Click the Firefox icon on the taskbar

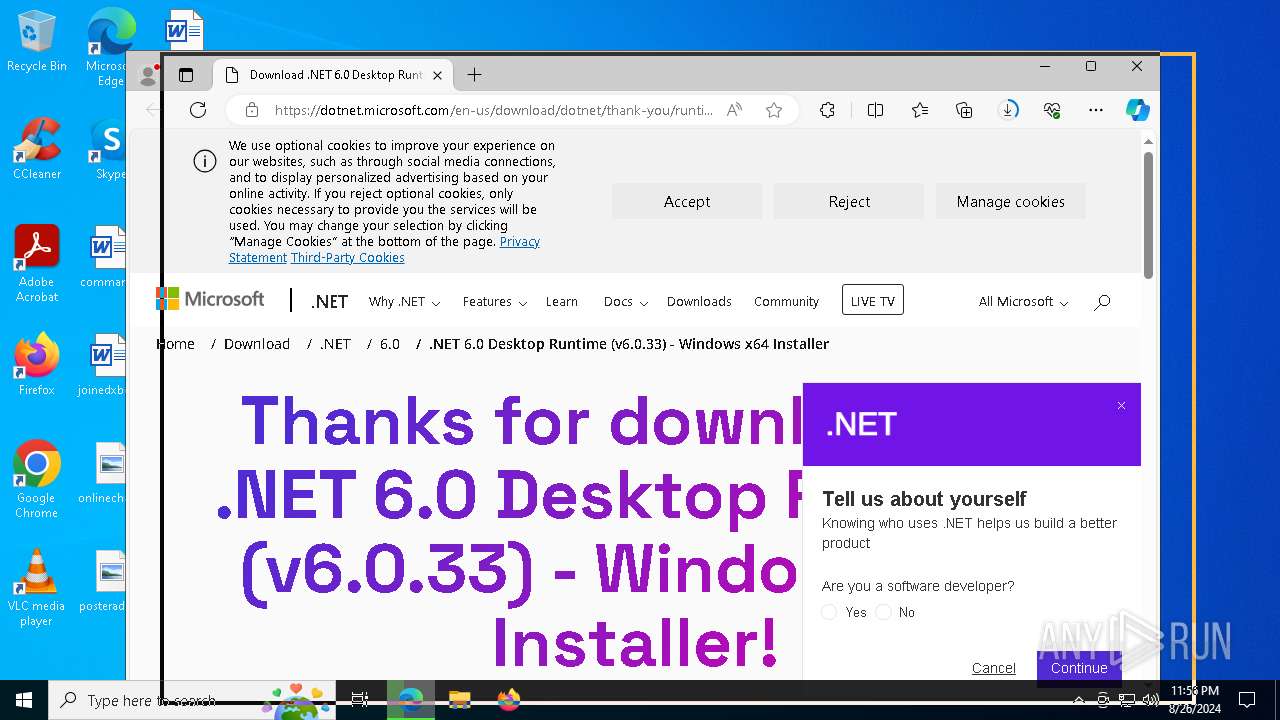[x=508, y=700]
